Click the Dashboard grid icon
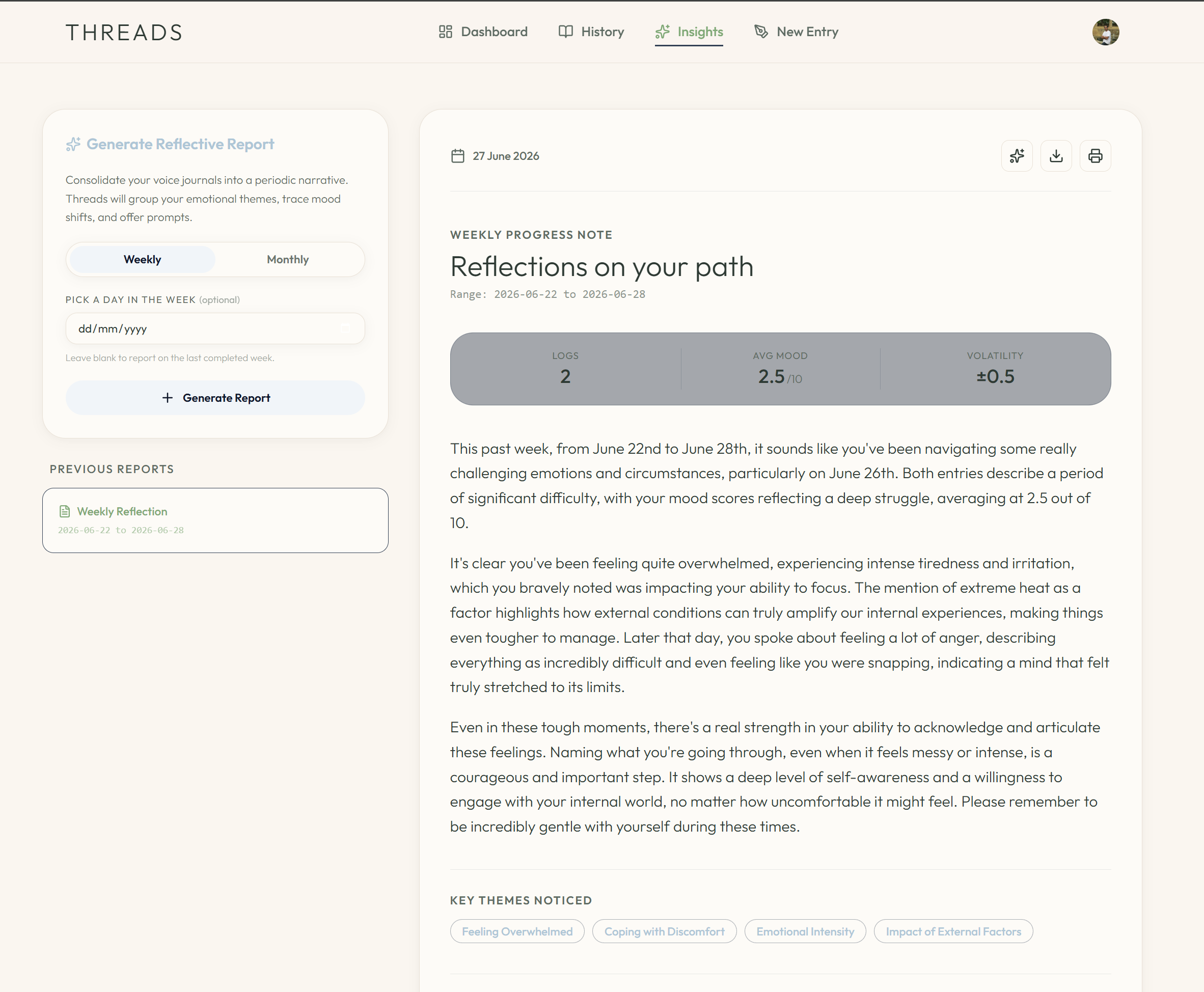 [x=445, y=32]
